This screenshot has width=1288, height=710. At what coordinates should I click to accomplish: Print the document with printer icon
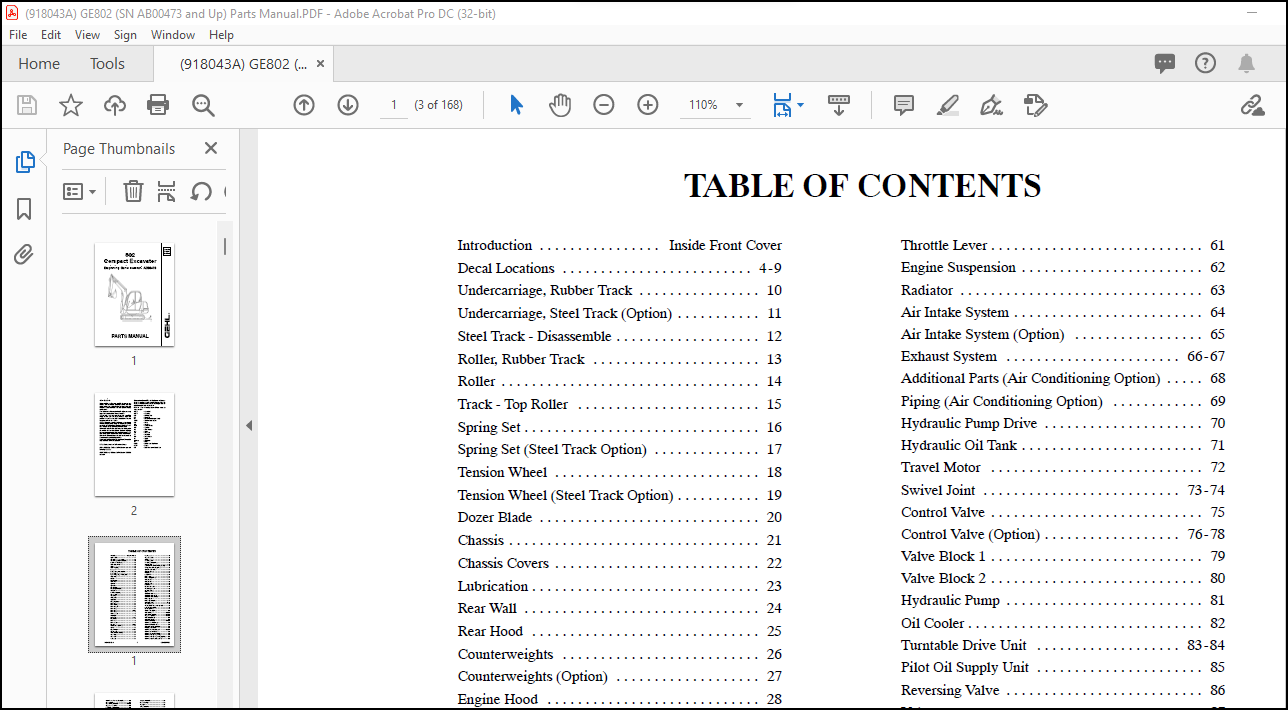pos(158,105)
